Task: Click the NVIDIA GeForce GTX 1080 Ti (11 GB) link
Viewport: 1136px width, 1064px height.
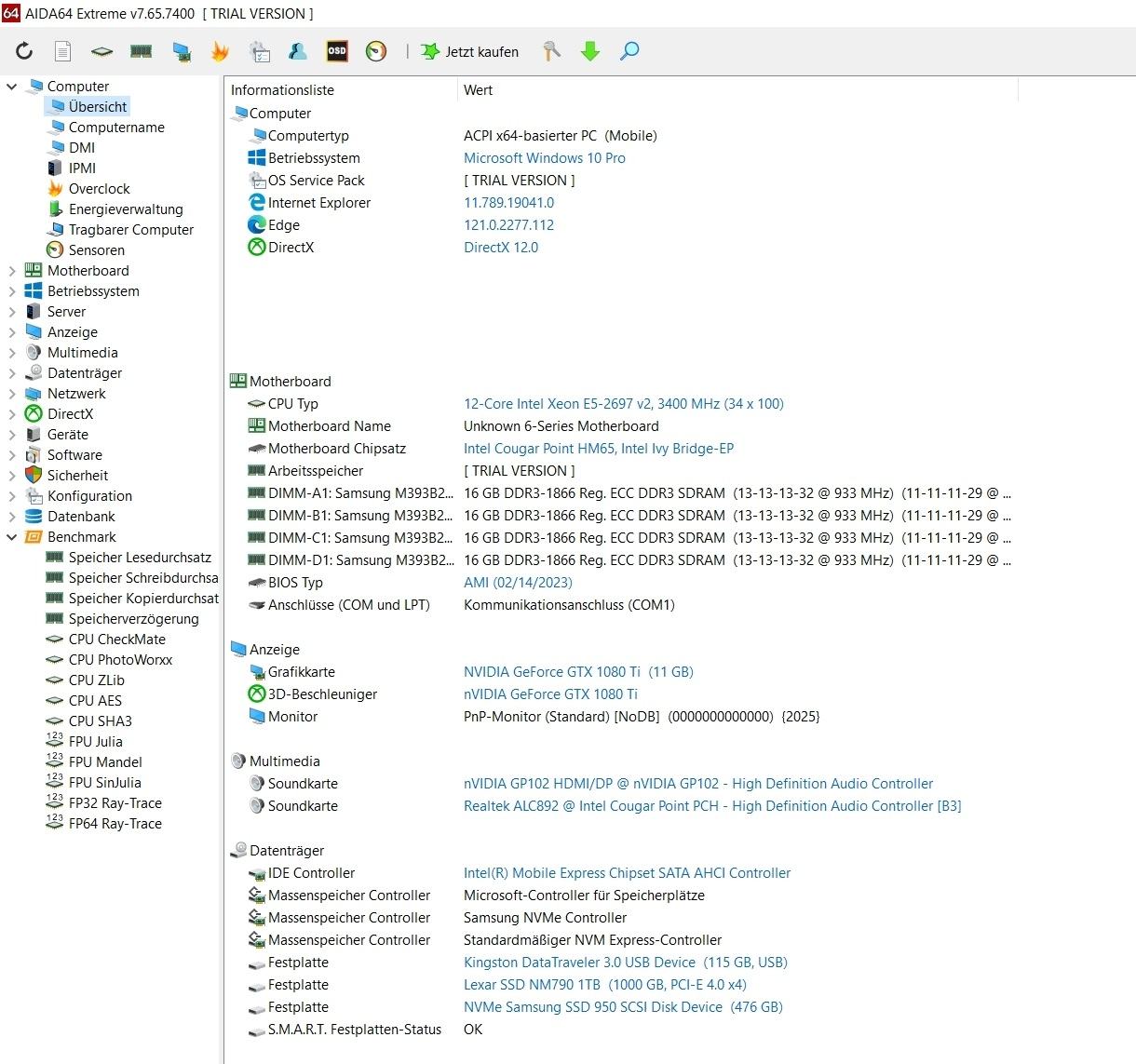Action: coord(578,672)
